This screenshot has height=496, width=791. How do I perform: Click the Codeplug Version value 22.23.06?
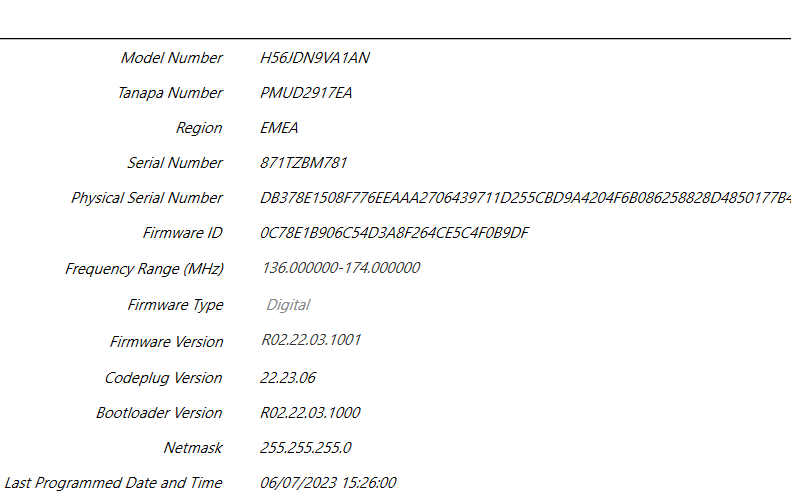pyautogui.click(x=288, y=378)
